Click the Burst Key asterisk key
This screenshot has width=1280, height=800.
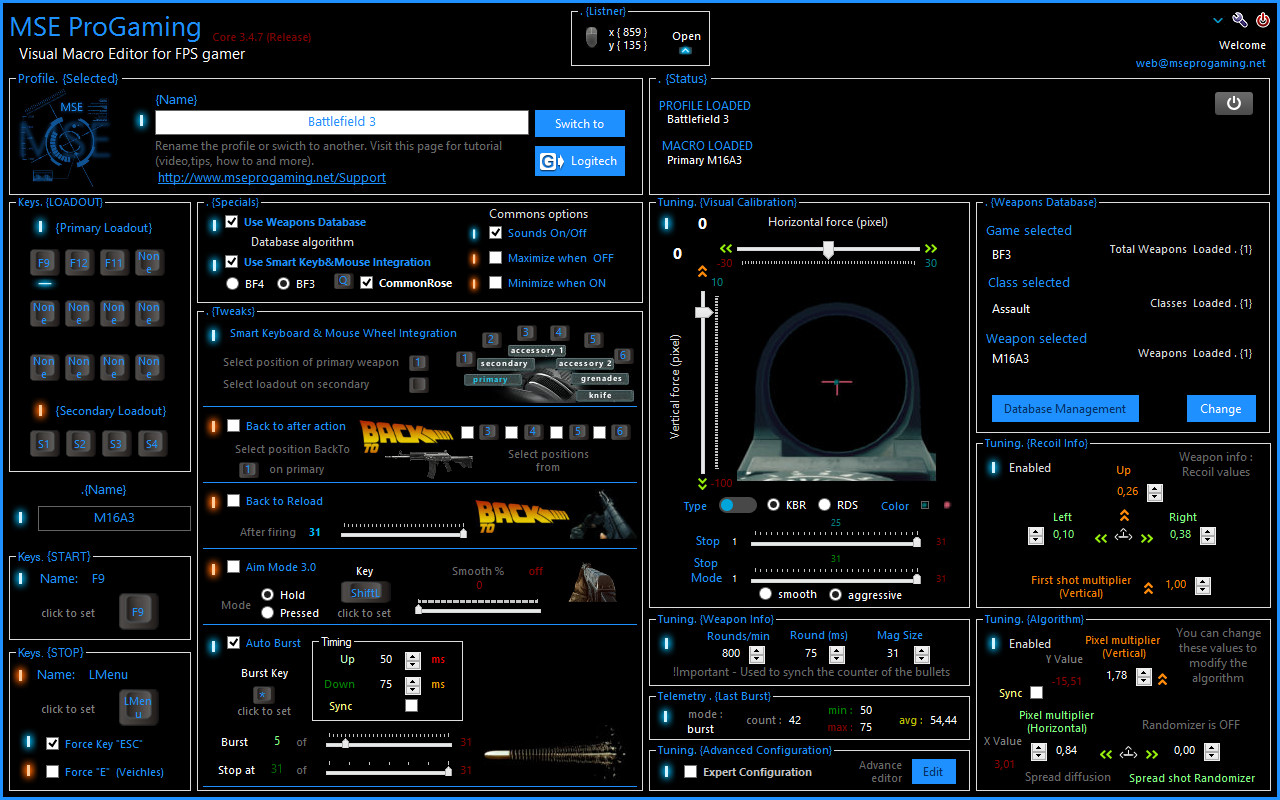point(263,693)
